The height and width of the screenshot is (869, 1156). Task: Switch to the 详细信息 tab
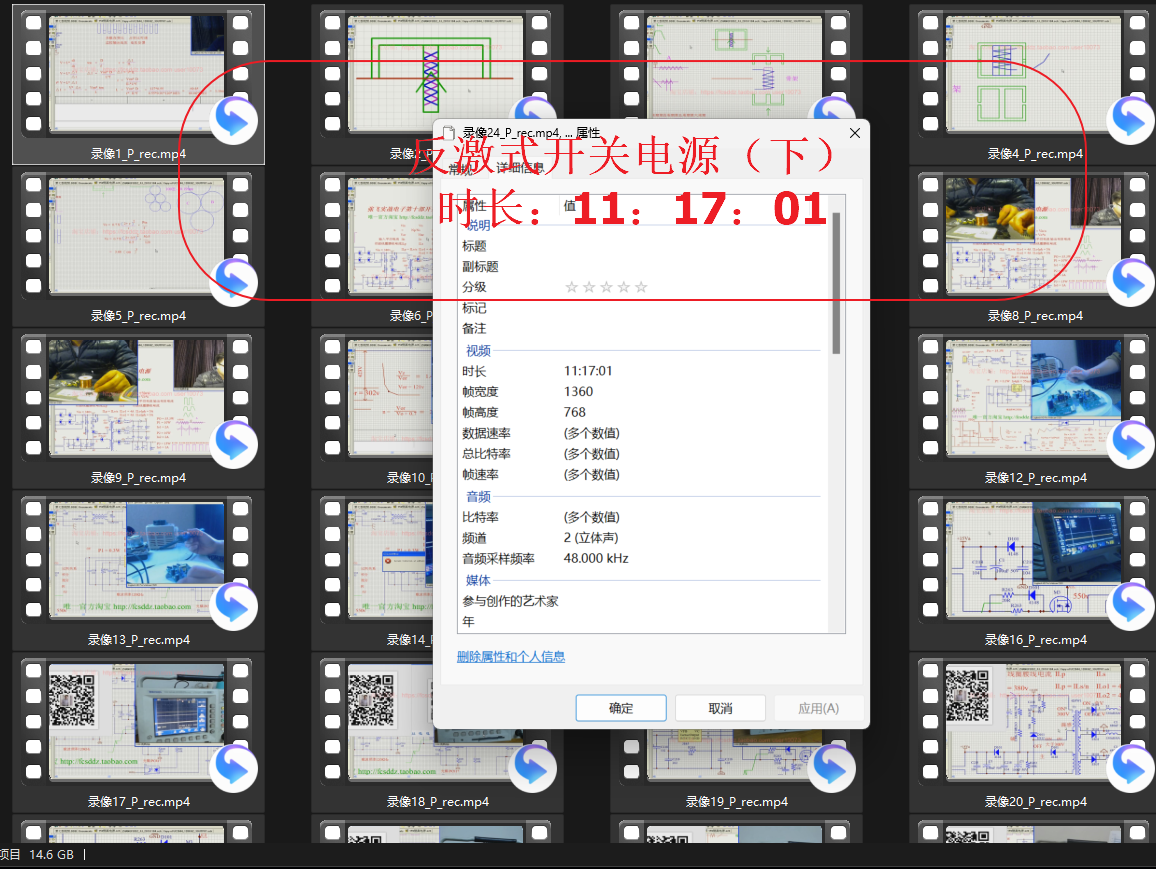520,168
